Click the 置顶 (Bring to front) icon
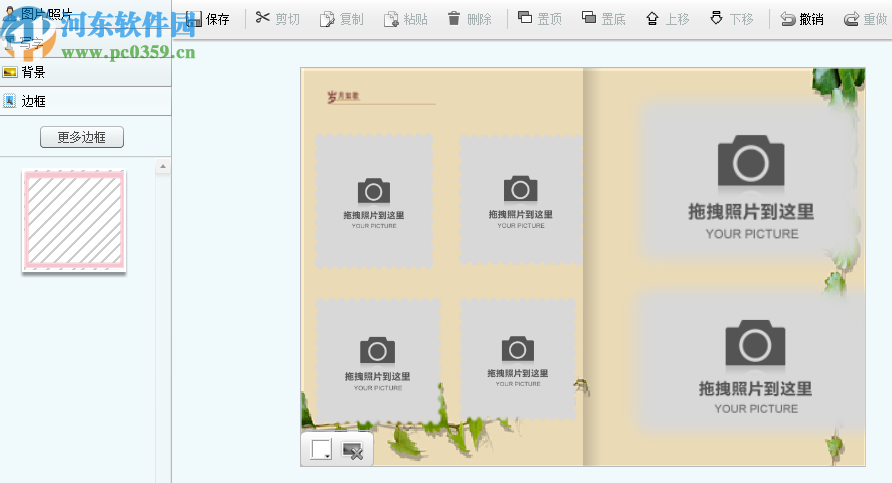The width and height of the screenshot is (892, 483). [x=525, y=18]
